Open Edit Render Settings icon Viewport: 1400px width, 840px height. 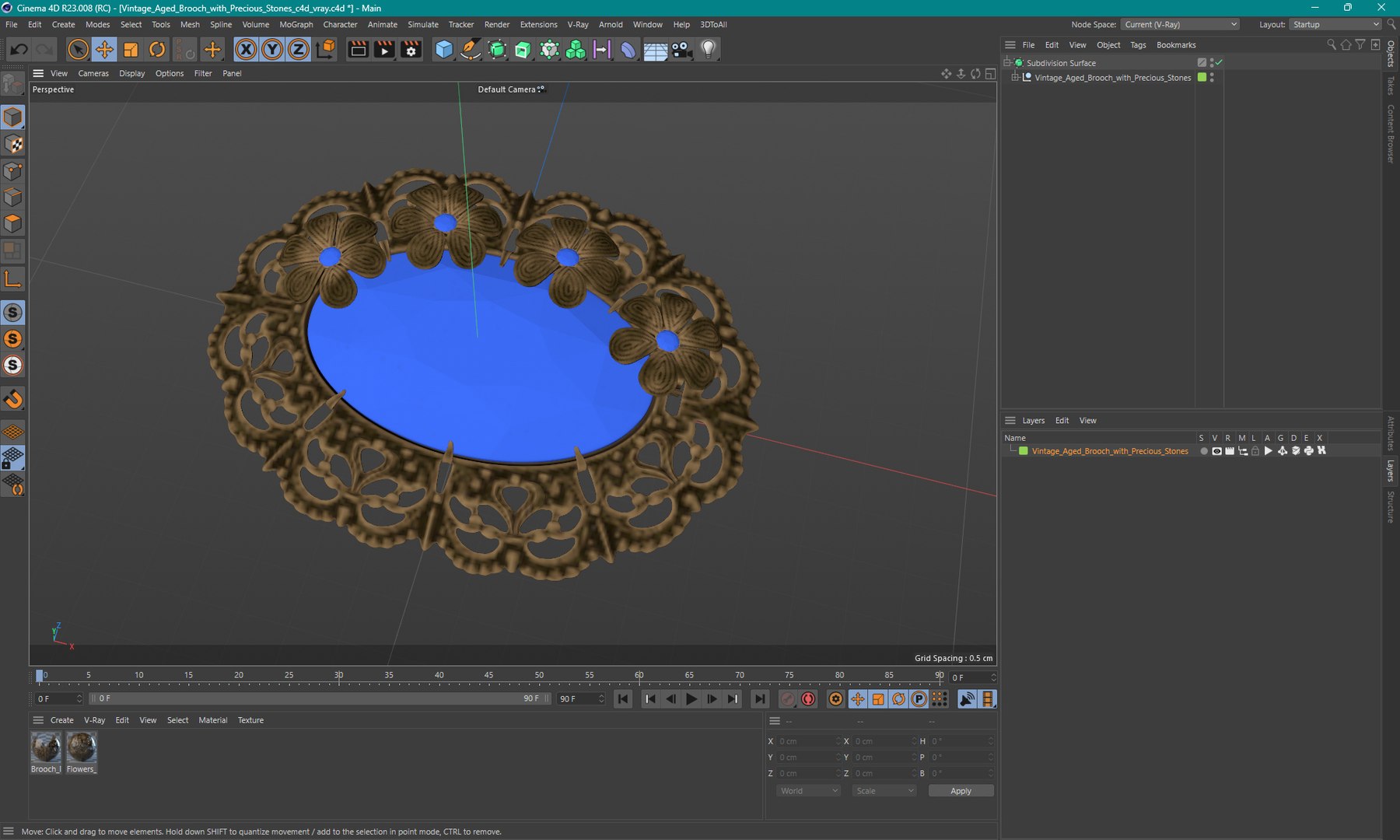tap(411, 50)
